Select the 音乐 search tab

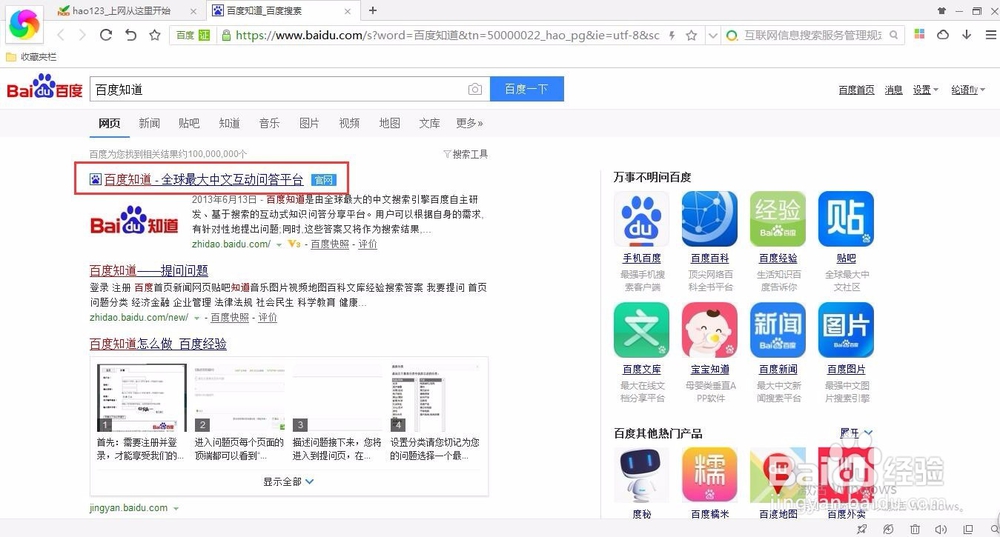click(x=269, y=123)
